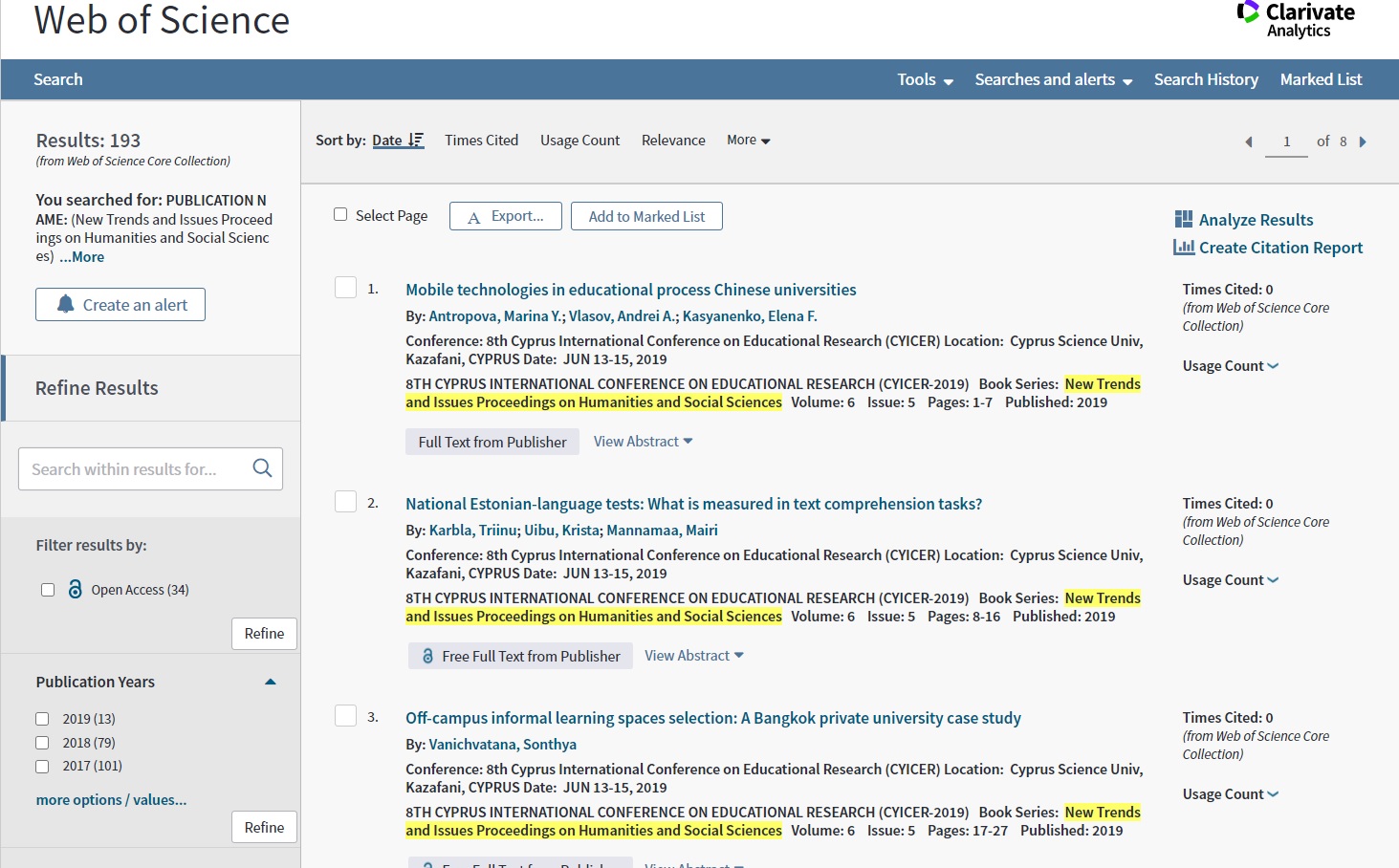This screenshot has width=1399, height=868.
Task: Sort results by Times Cited
Action: [x=481, y=140]
